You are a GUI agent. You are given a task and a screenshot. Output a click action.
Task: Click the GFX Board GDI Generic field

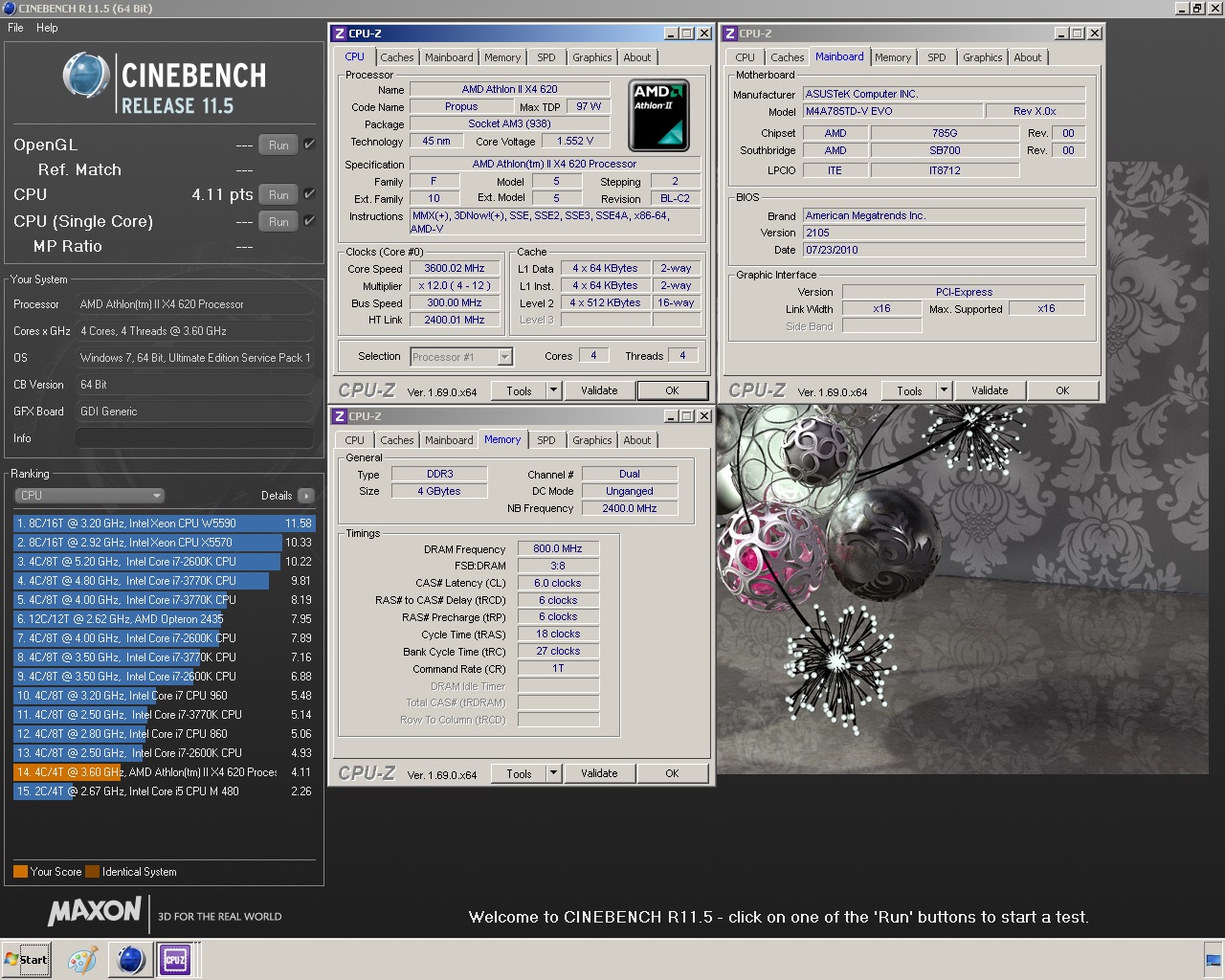pyautogui.click(x=194, y=412)
